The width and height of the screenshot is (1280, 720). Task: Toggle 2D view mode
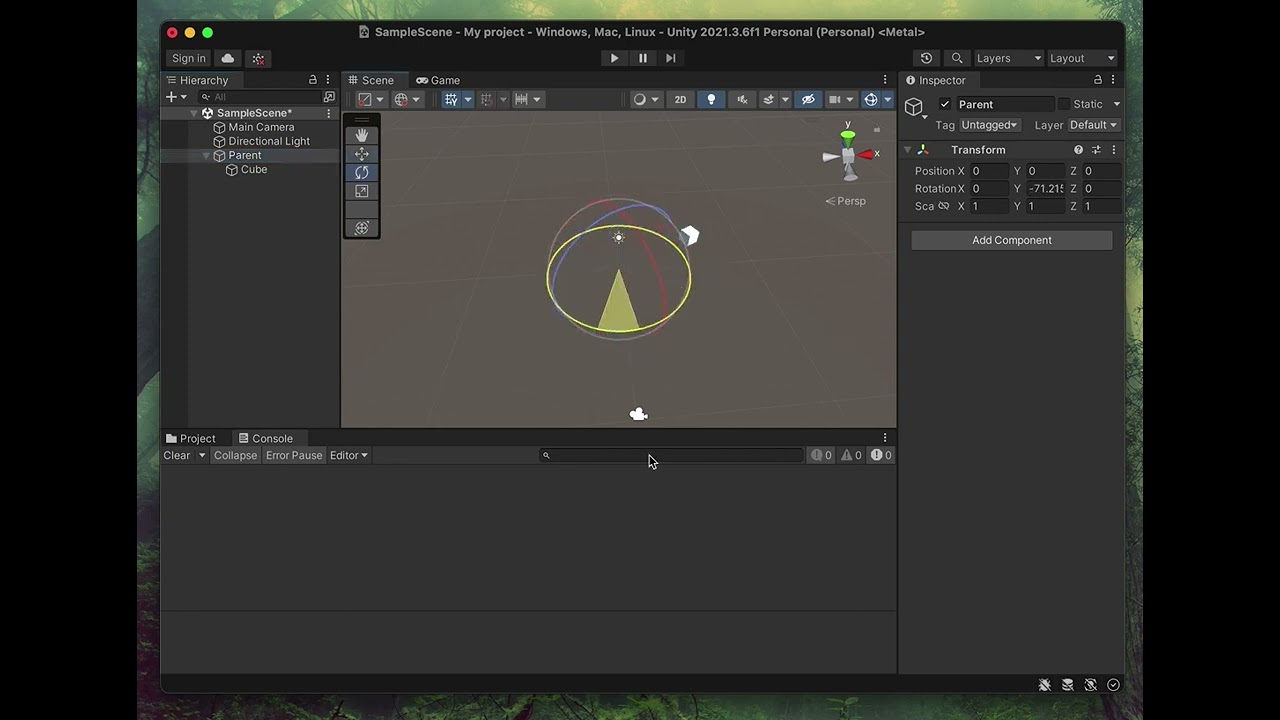[x=680, y=99]
